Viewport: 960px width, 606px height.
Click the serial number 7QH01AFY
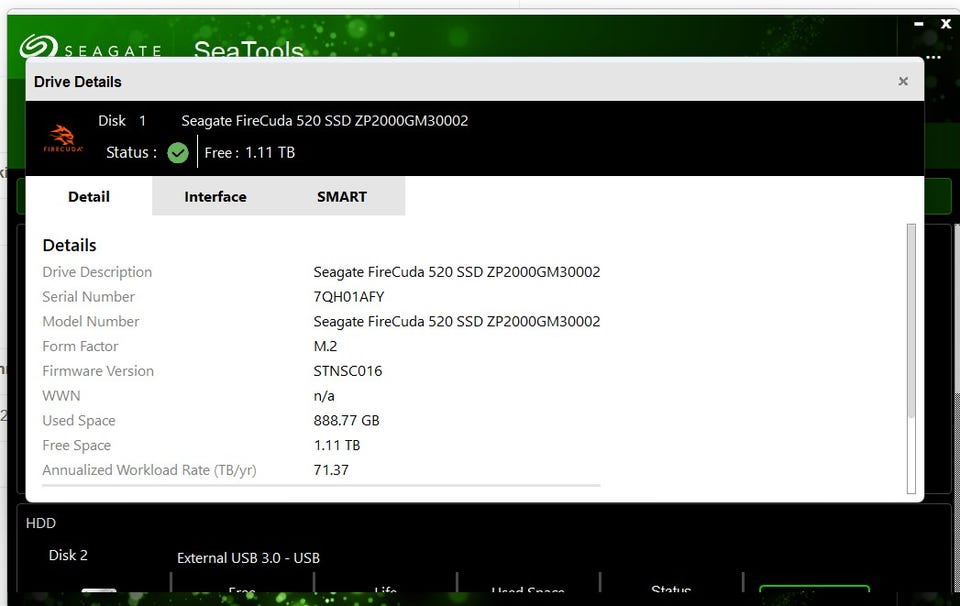(348, 297)
